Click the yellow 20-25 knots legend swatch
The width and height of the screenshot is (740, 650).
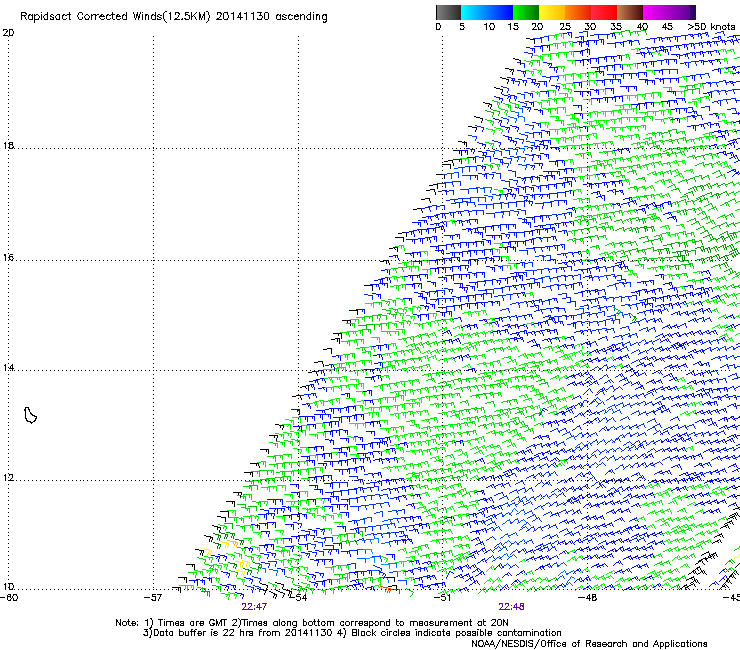click(552, 12)
